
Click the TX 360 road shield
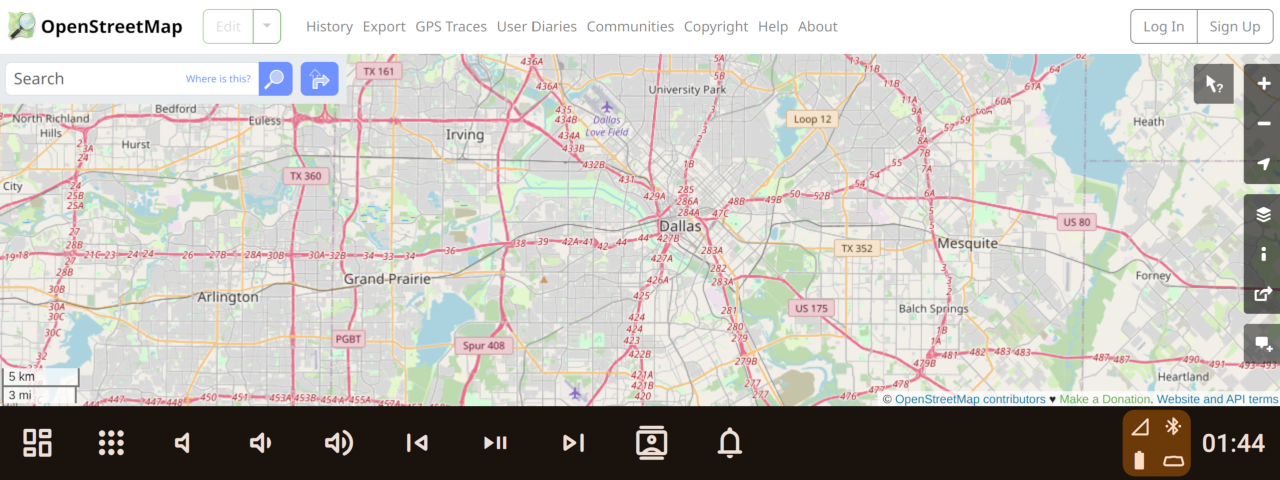(305, 176)
